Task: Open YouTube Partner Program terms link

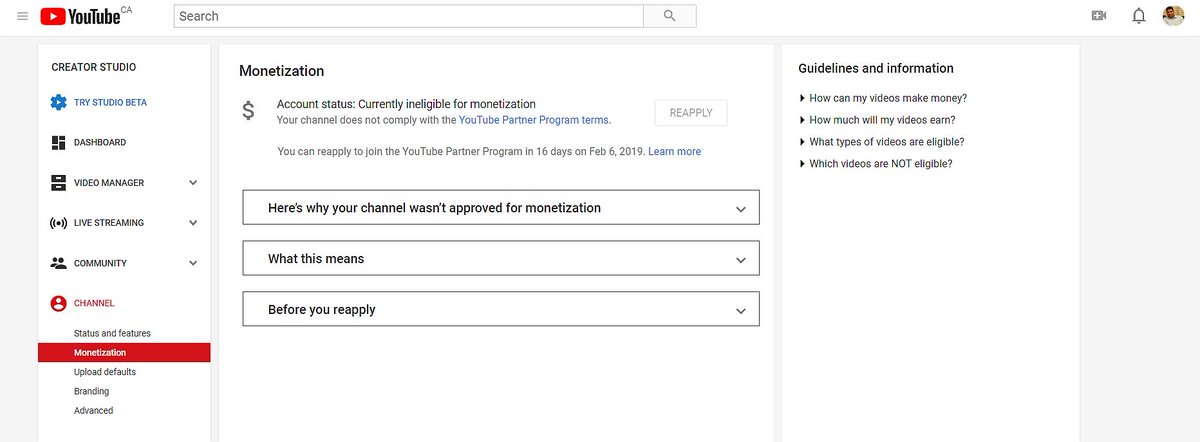Action: coord(533,119)
